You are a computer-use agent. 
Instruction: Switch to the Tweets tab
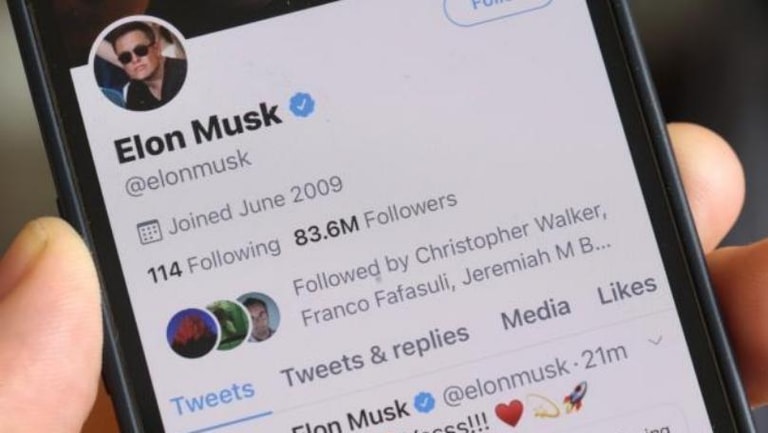tap(212, 398)
